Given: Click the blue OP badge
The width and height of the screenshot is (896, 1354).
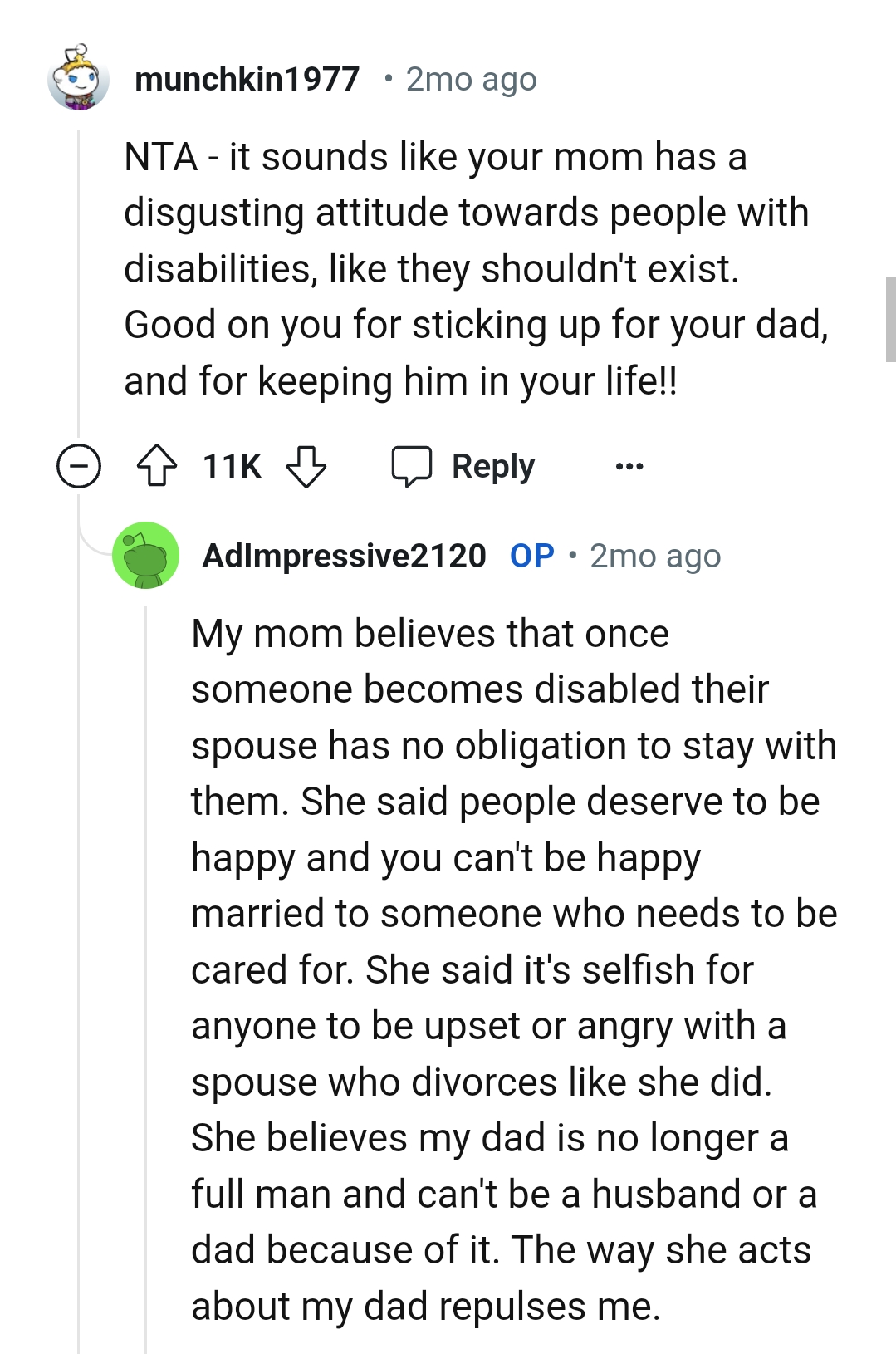Looking at the screenshot, I should point(532,555).
